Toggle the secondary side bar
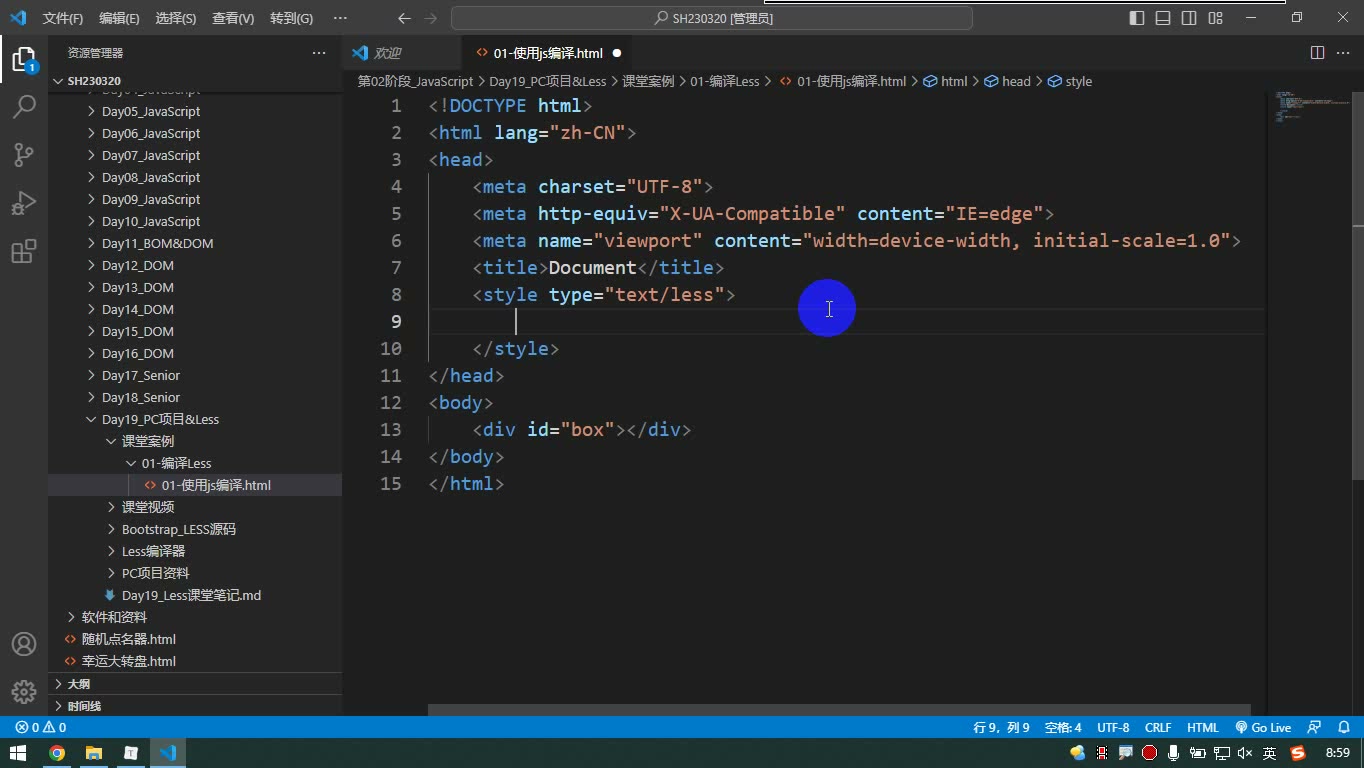 pos(1189,18)
